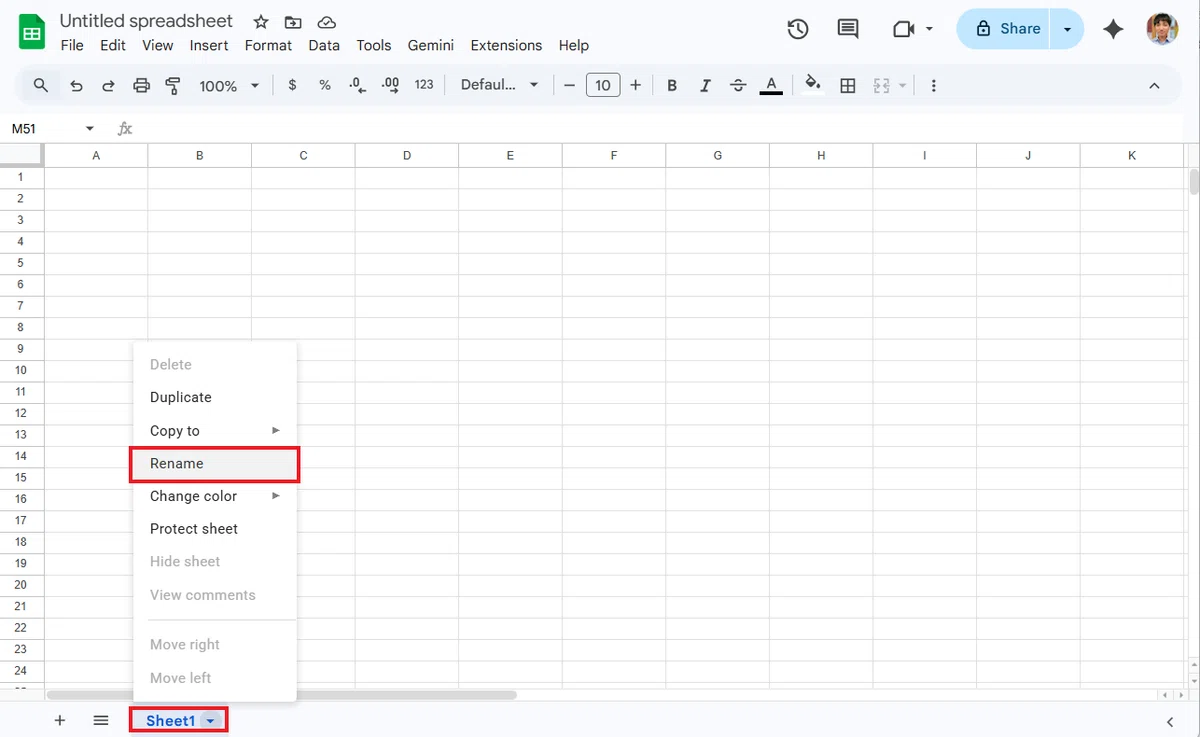Add a new sheet
Screen dimensions: 1200x737
click(x=60, y=720)
